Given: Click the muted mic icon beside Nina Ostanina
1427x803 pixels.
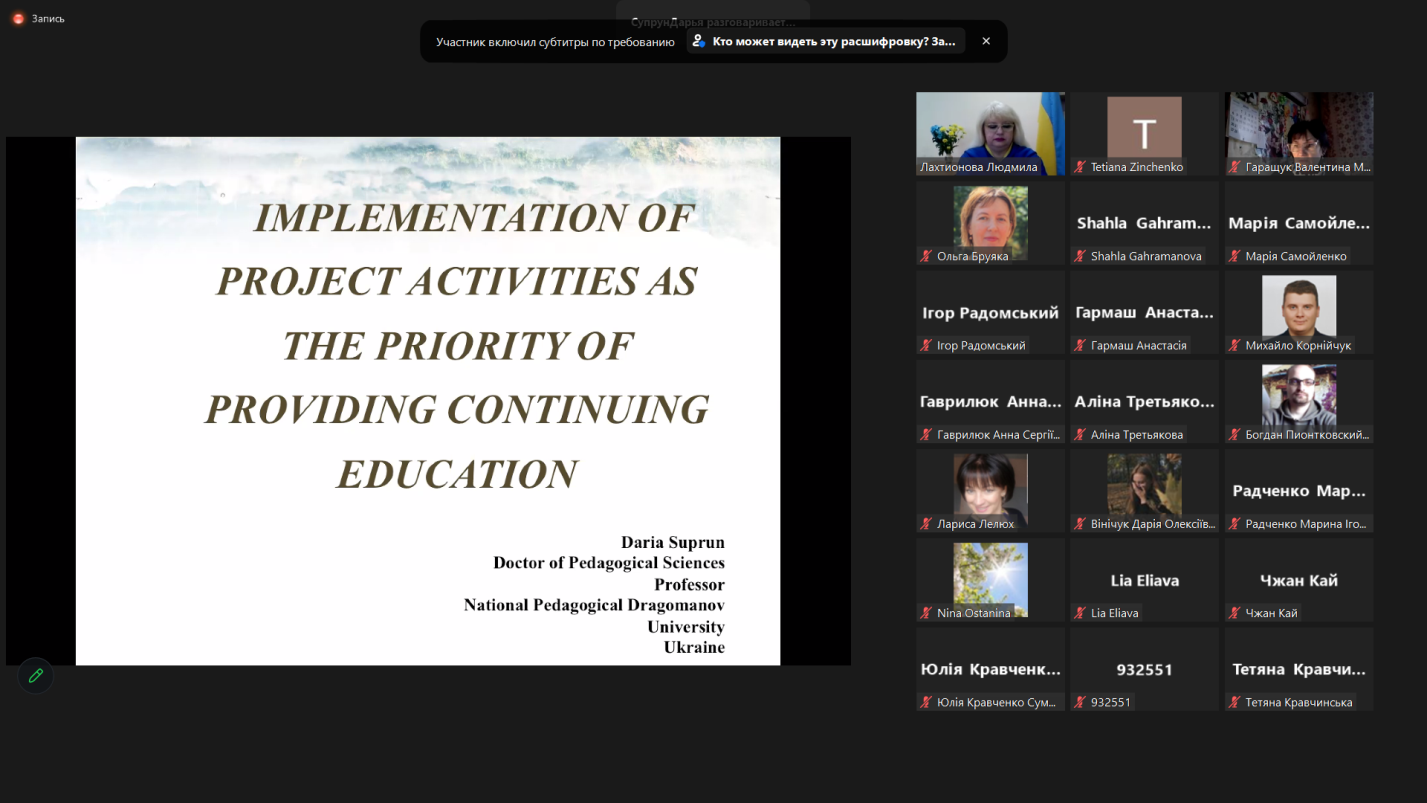Looking at the screenshot, I should tap(926, 614).
